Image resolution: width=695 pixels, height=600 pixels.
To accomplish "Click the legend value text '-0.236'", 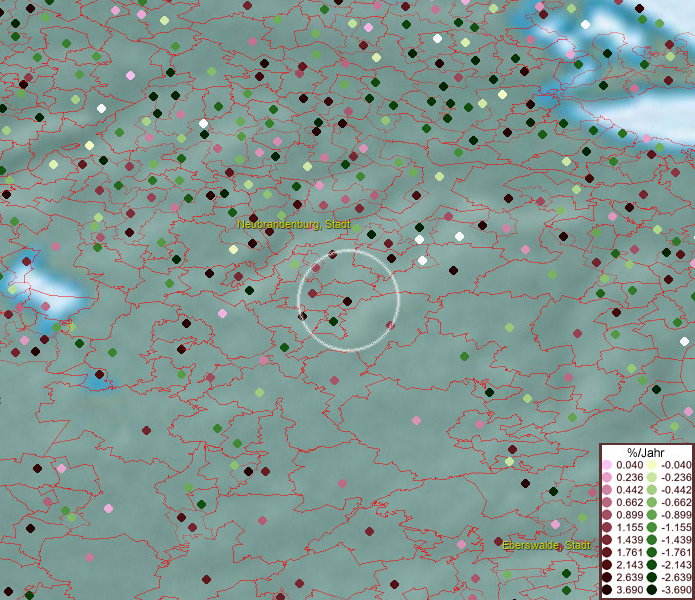I will coord(676,477).
